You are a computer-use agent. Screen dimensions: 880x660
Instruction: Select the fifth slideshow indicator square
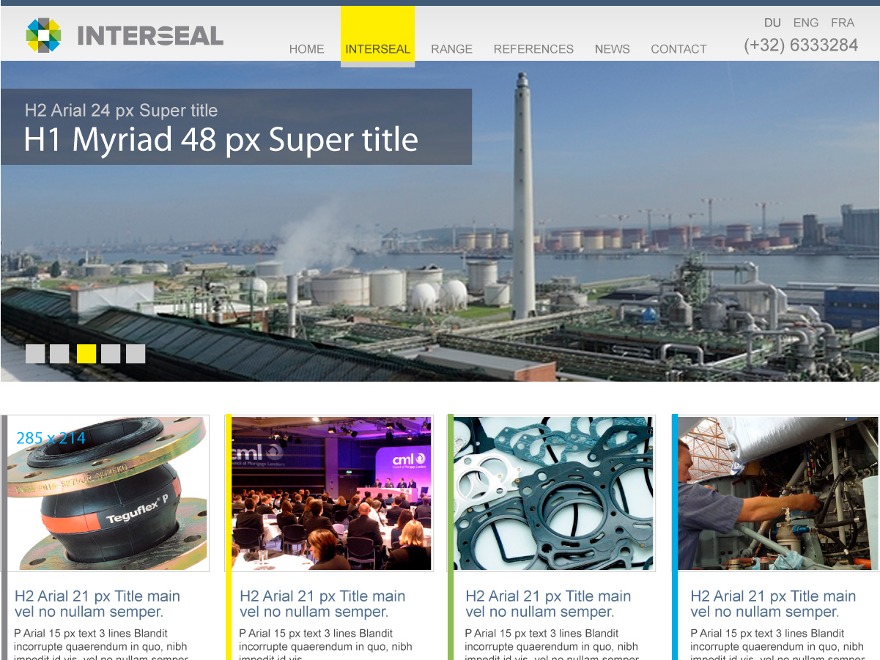point(135,354)
